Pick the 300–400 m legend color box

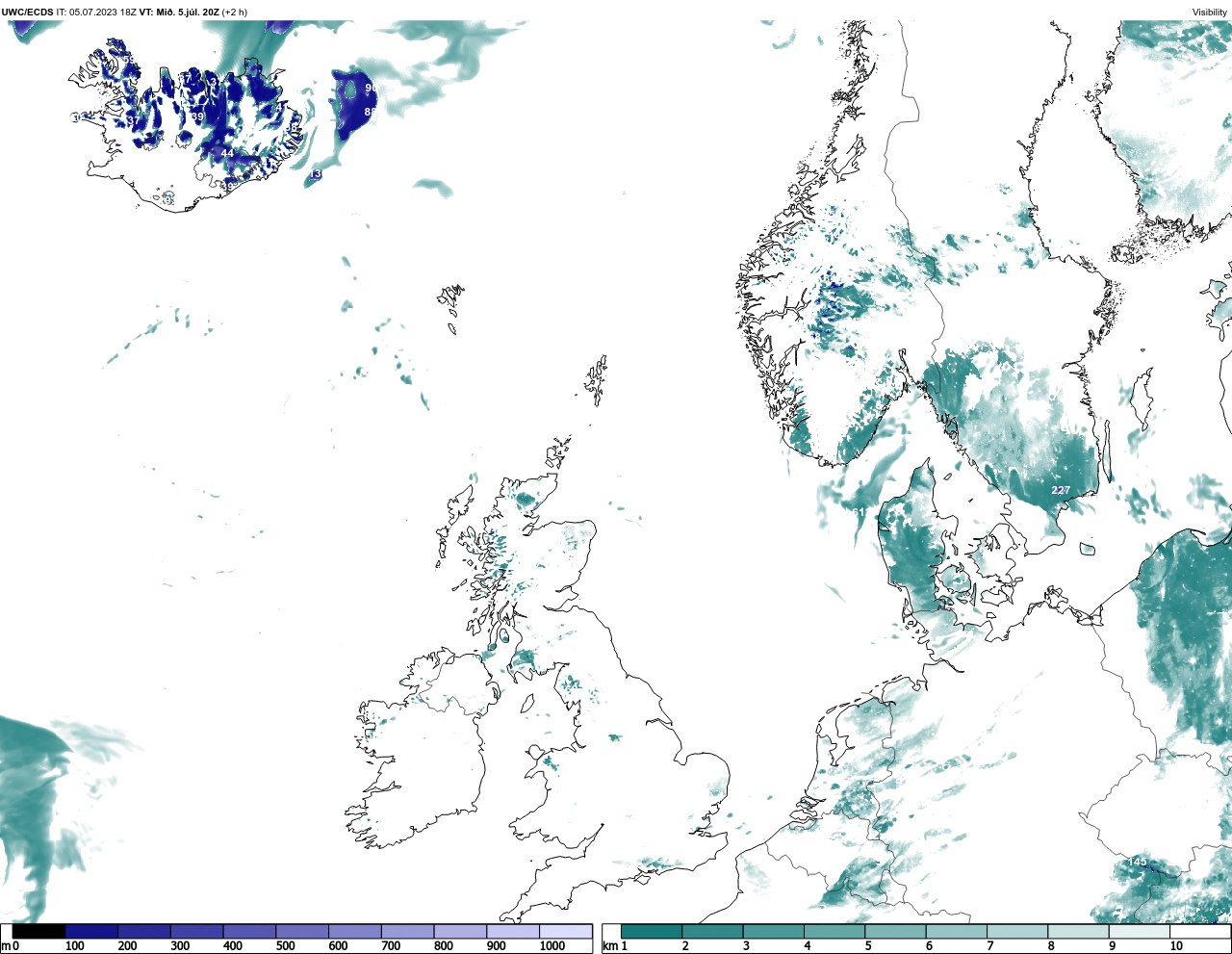tap(196, 931)
